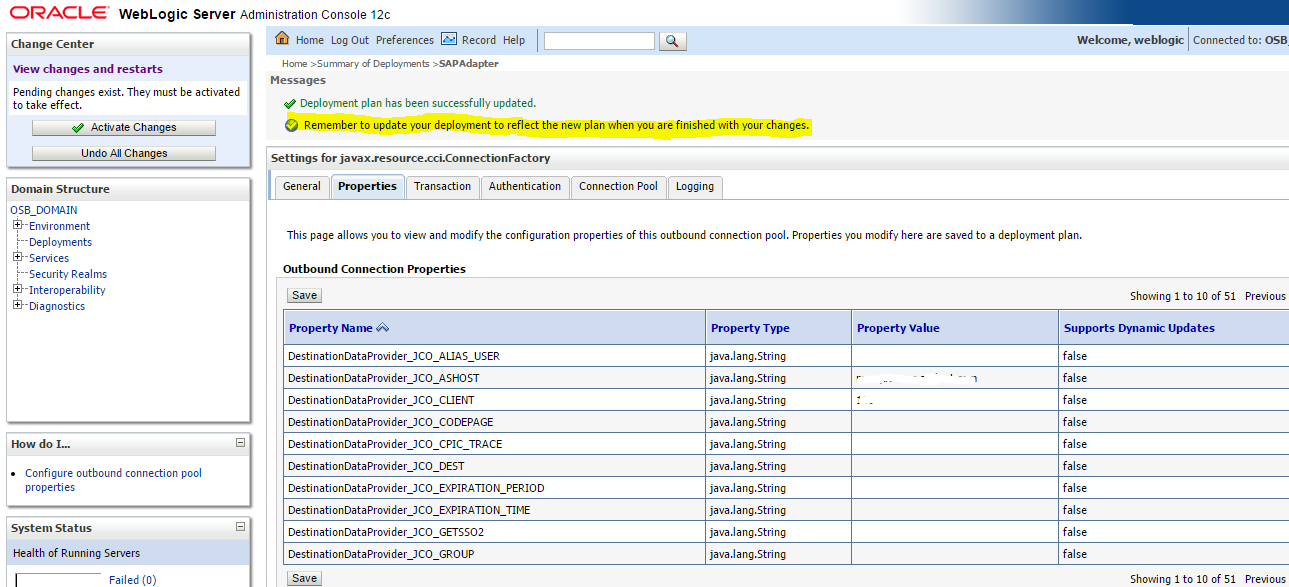The image size is (1289, 587).
Task: Expand the Environment tree node
Action: (x=15, y=225)
